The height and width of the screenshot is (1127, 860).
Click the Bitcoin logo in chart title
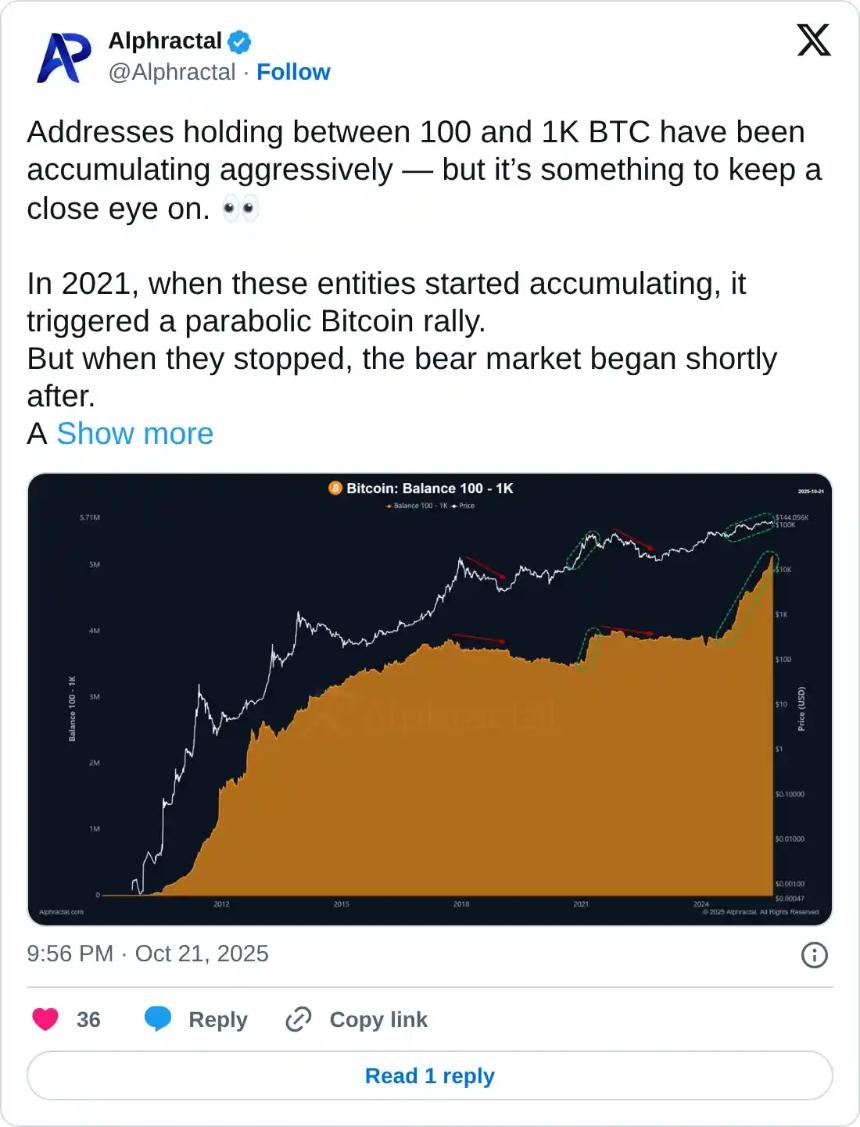pyautogui.click(x=335, y=488)
